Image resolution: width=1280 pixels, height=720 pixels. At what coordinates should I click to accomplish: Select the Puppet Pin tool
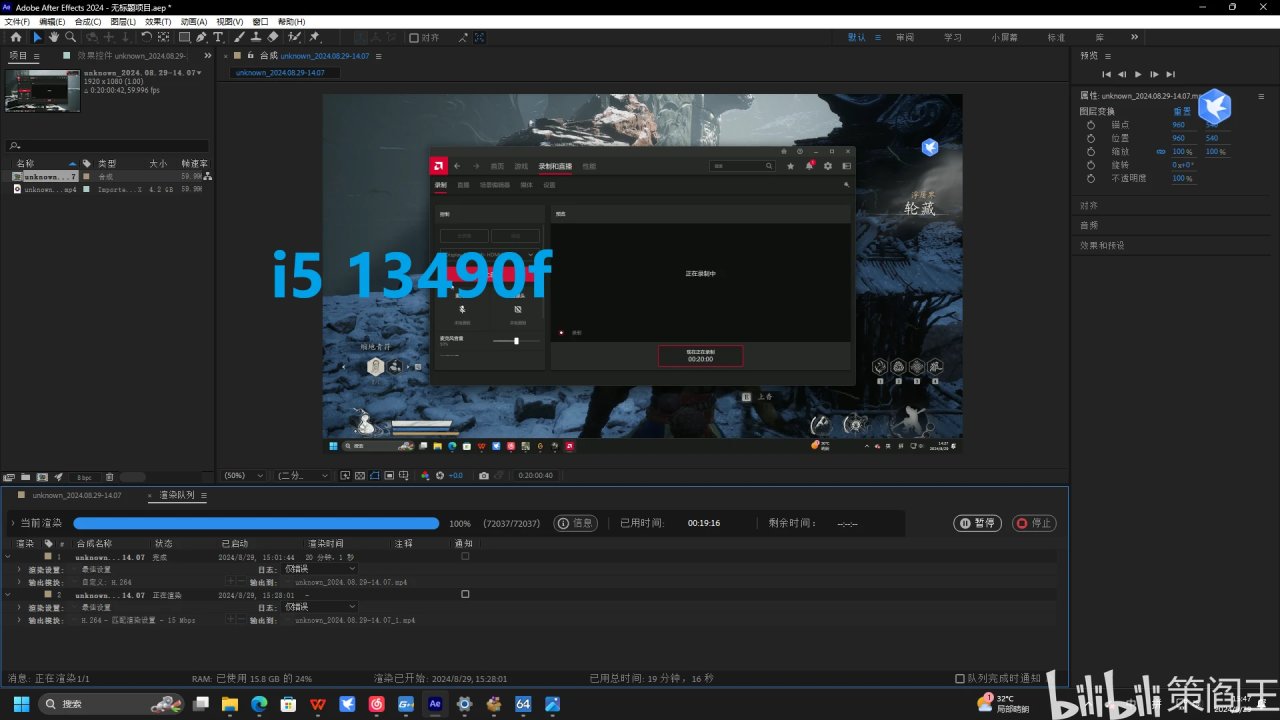[314, 37]
